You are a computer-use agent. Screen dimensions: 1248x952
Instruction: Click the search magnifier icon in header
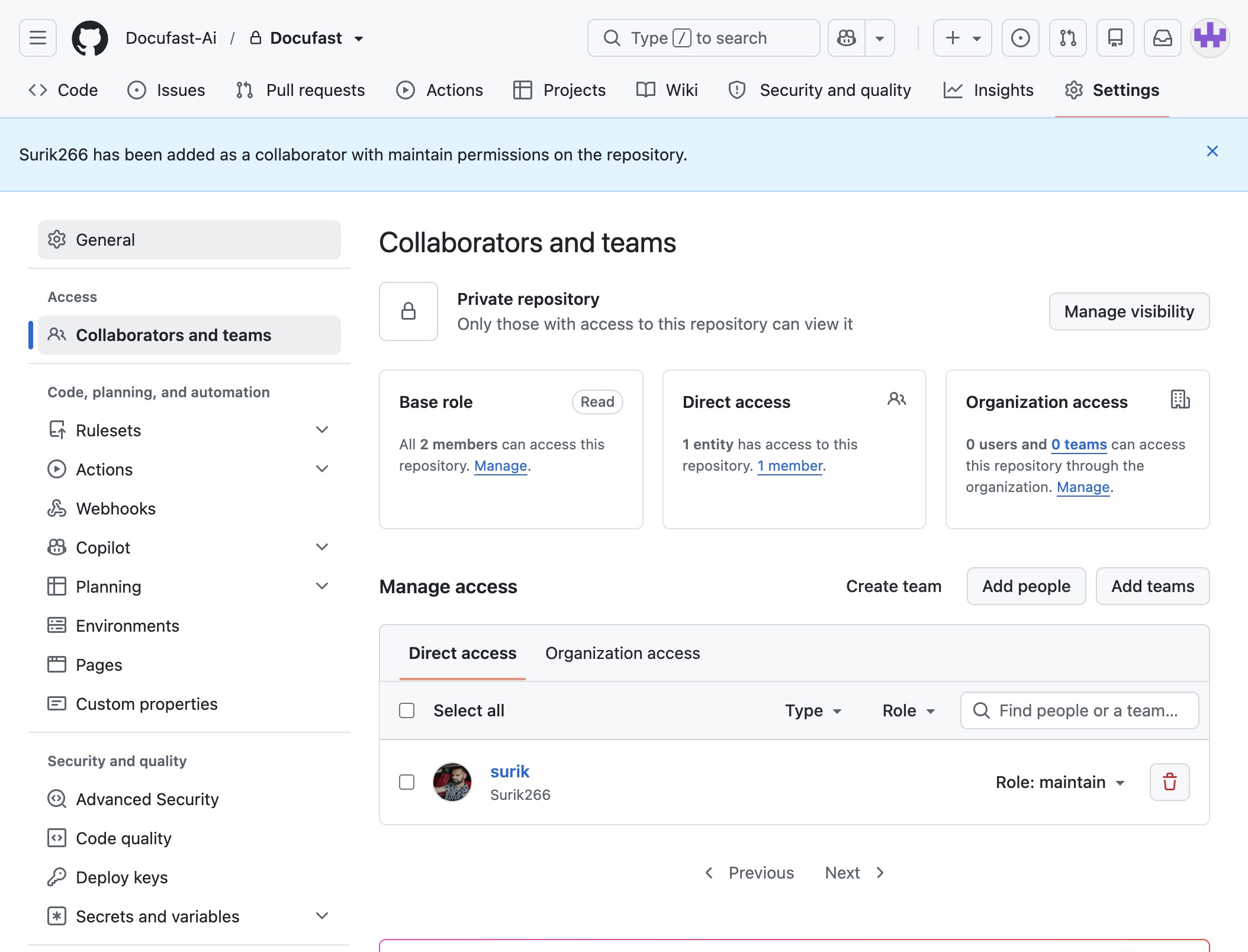click(x=612, y=38)
